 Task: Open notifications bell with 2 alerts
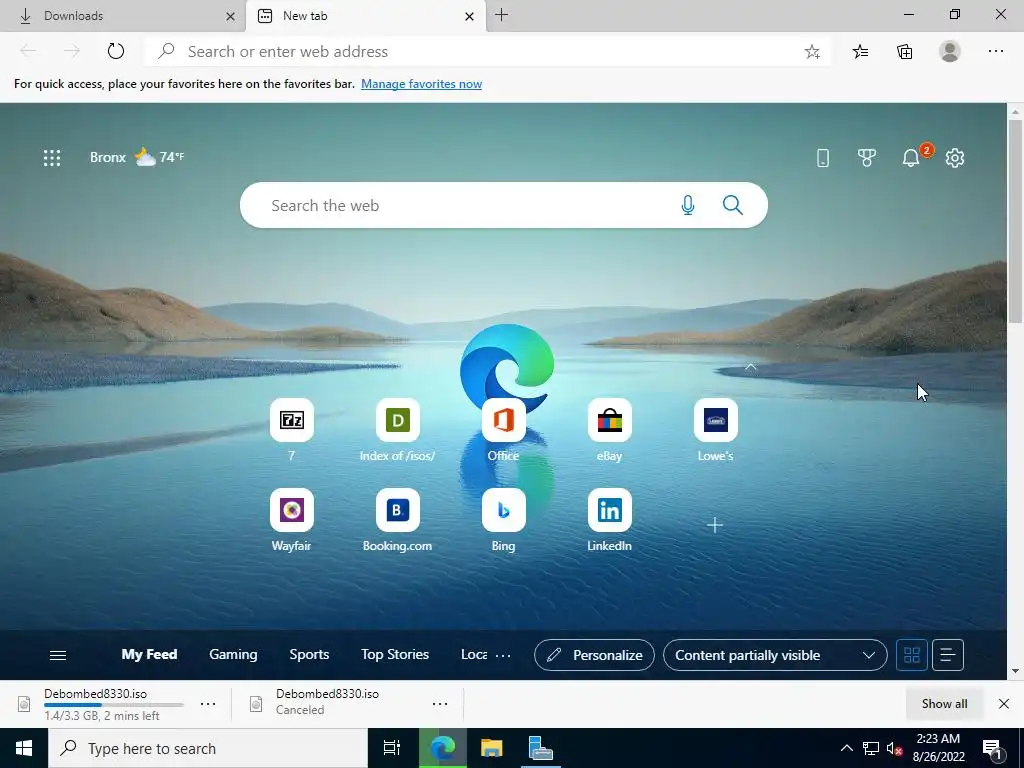pos(911,157)
